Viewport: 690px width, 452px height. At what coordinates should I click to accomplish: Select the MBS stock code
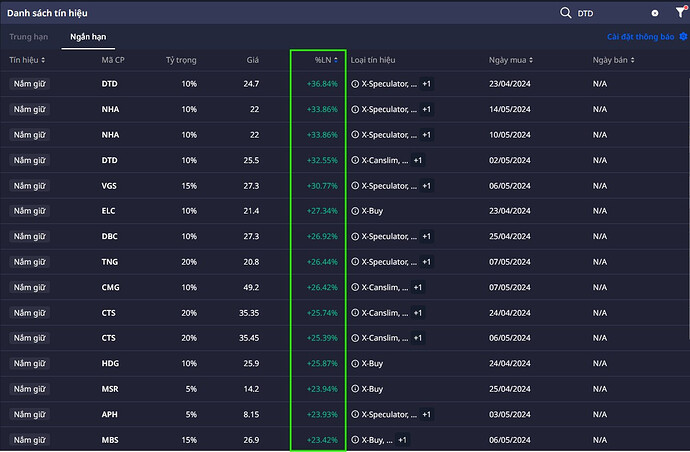click(110, 440)
